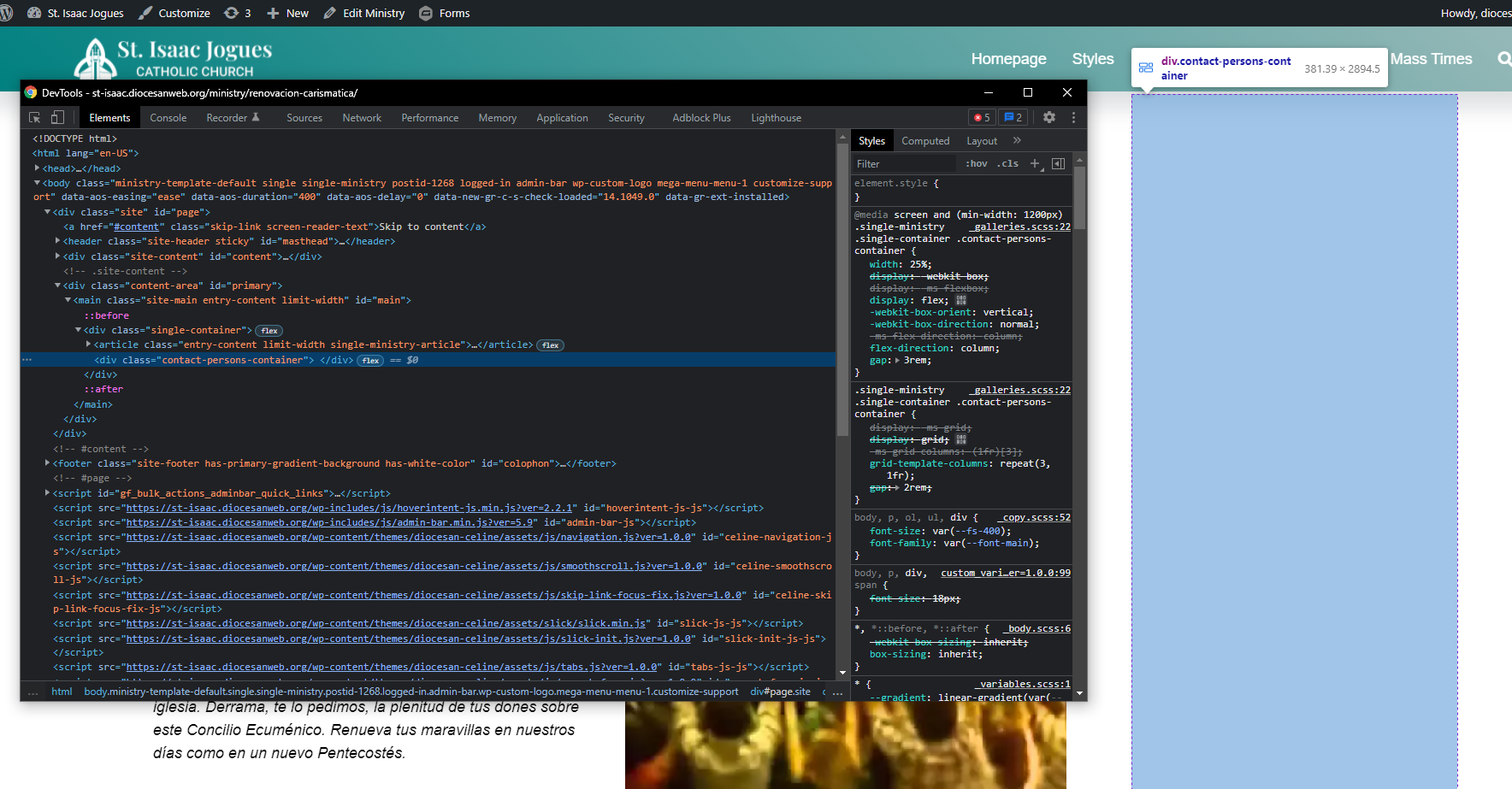Open DevTools three-dot customize menu
This screenshot has height=789, width=1512.
pyautogui.click(x=1073, y=118)
